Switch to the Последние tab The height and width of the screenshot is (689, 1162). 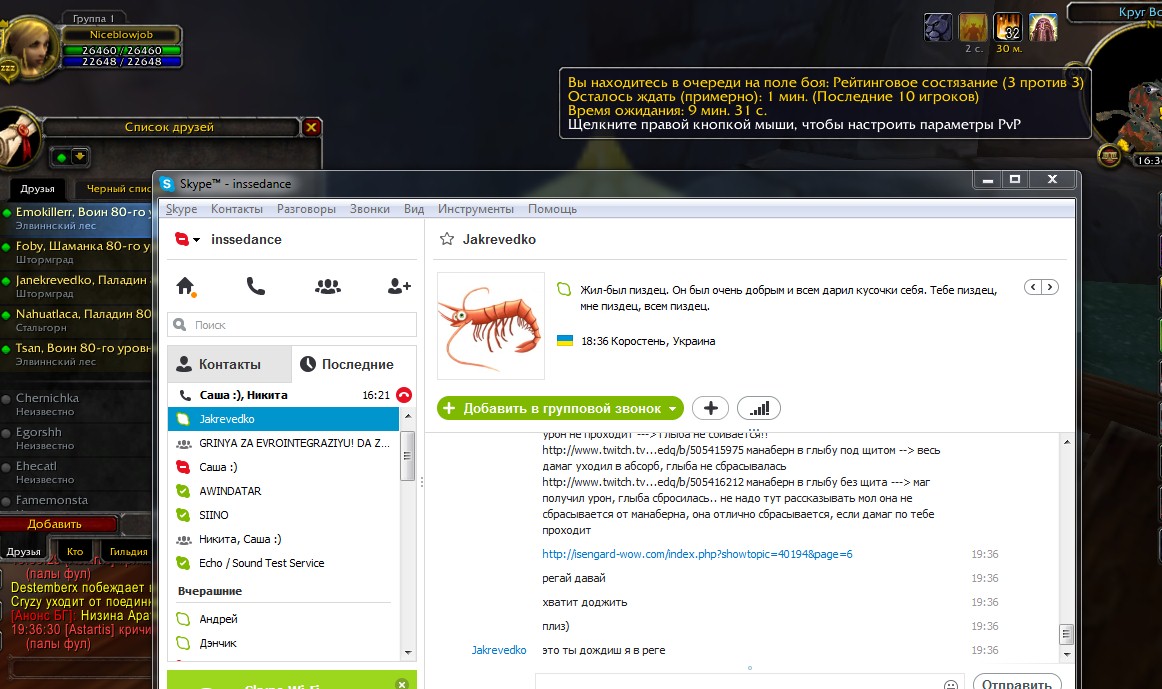(354, 364)
